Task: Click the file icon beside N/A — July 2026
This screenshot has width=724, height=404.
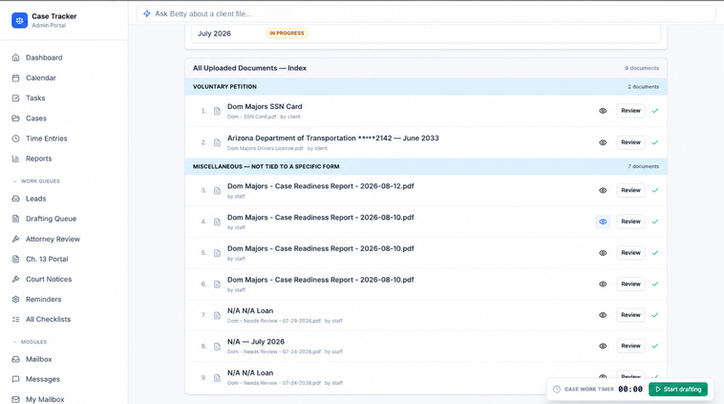Action: [x=217, y=346]
